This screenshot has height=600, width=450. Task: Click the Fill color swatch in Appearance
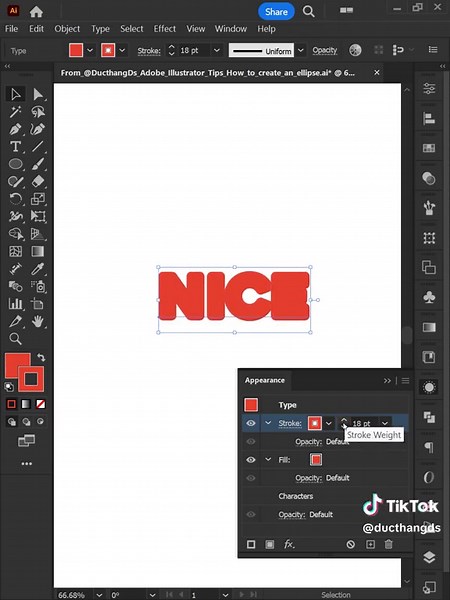point(316,460)
